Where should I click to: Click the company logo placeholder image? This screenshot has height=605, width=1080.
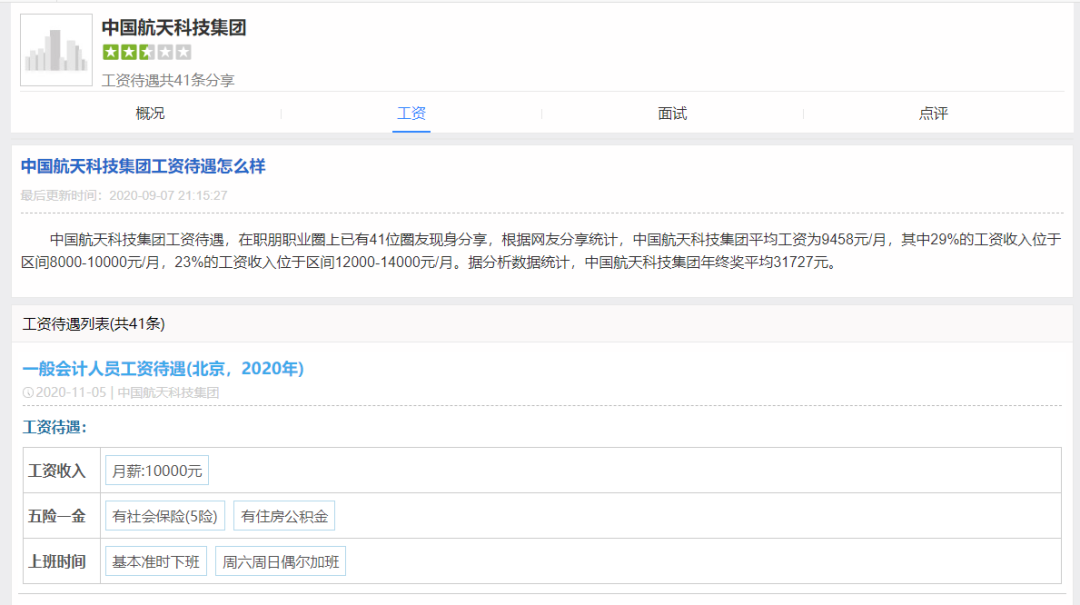pos(56,50)
